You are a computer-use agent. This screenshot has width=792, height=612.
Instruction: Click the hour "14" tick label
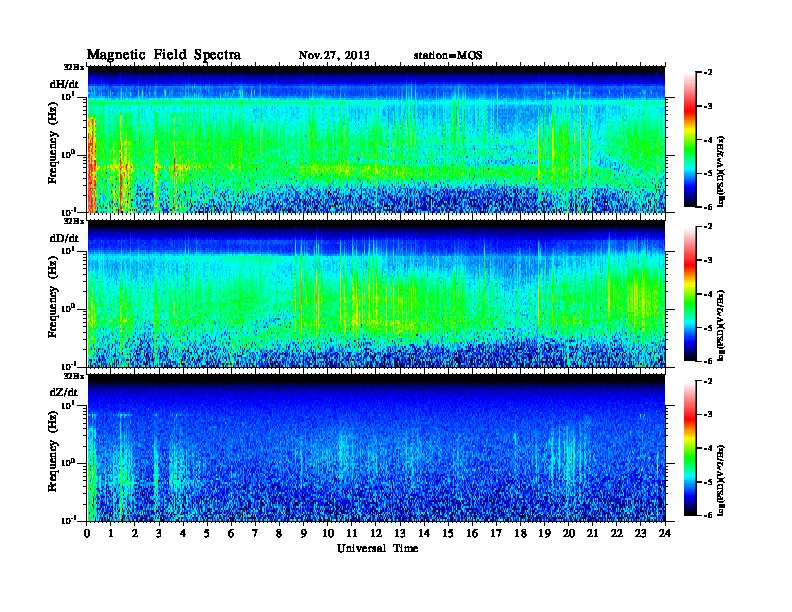point(424,534)
